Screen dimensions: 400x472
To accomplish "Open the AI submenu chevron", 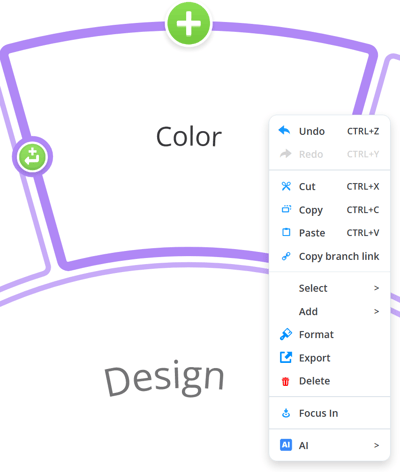I will 376,445.
